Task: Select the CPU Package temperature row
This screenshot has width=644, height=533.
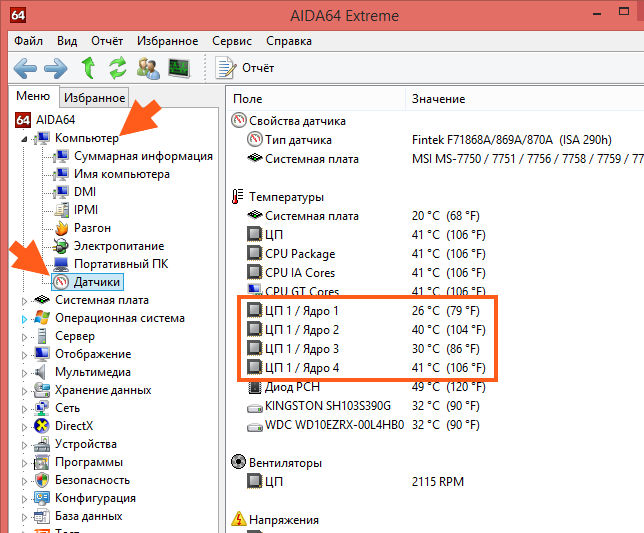Action: [366, 254]
